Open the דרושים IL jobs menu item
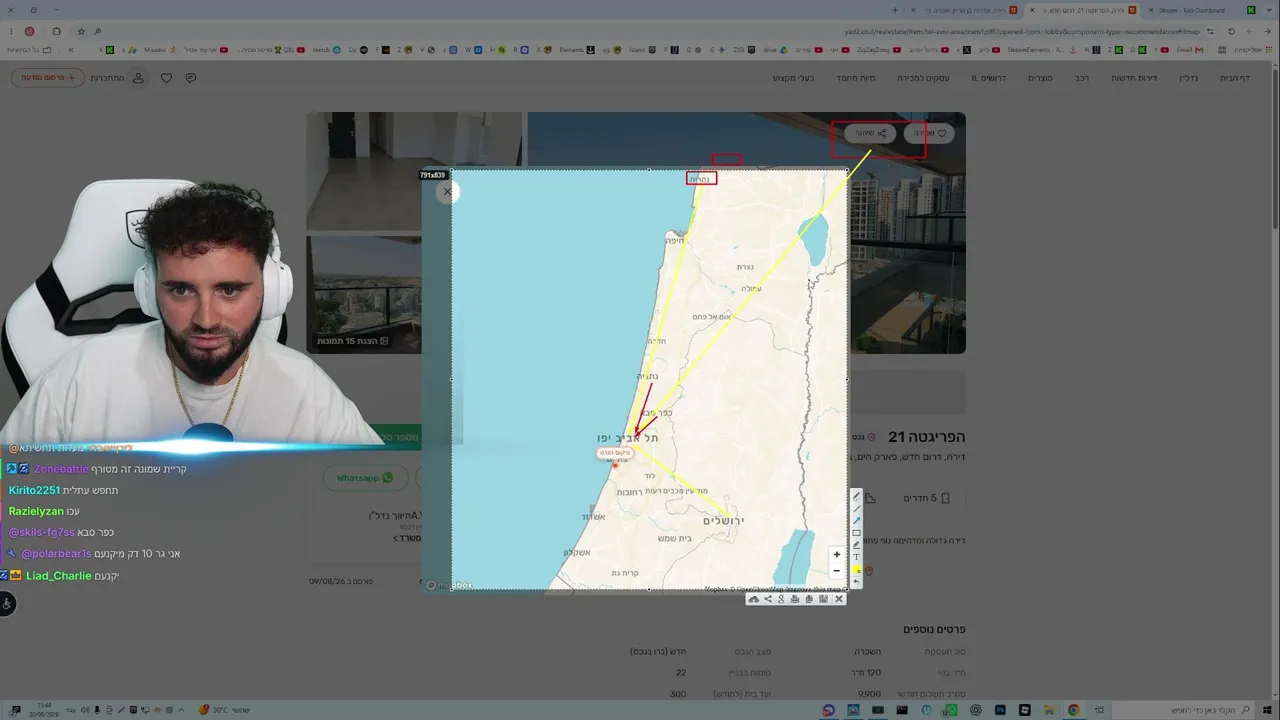The image size is (1280, 720). (x=989, y=78)
